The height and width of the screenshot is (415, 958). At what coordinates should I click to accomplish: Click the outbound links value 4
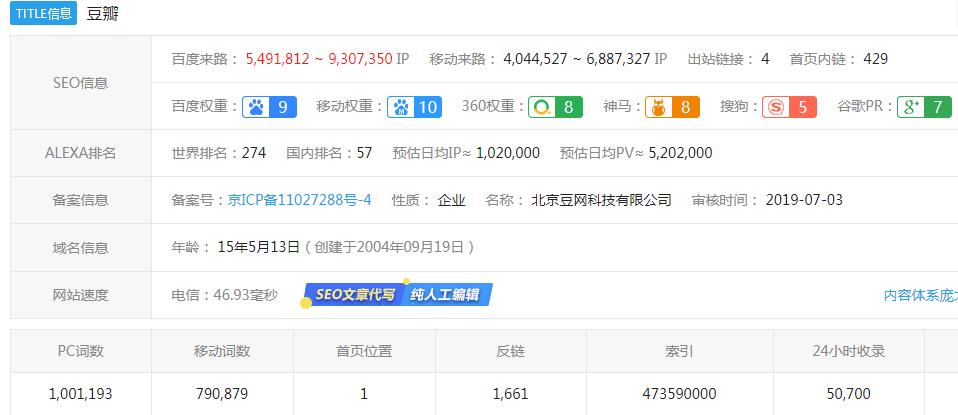click(x=765, y=59)
